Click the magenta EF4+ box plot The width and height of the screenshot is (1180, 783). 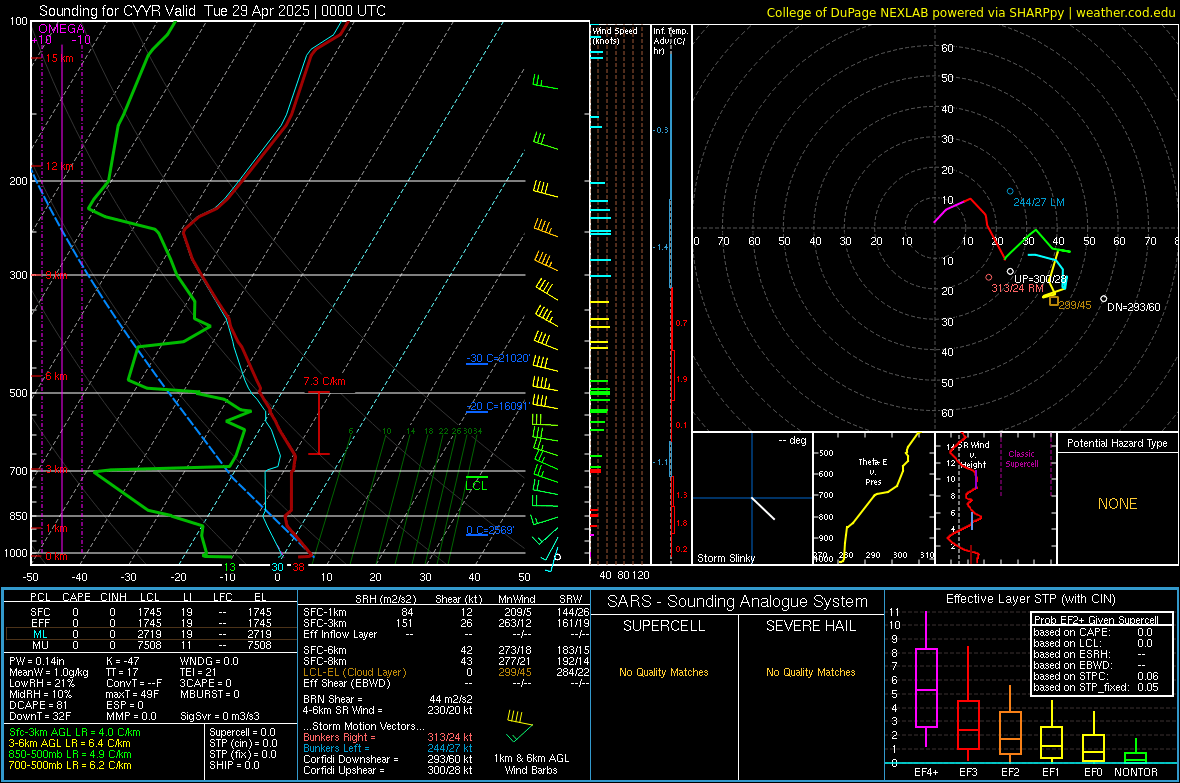pos(926,680)
